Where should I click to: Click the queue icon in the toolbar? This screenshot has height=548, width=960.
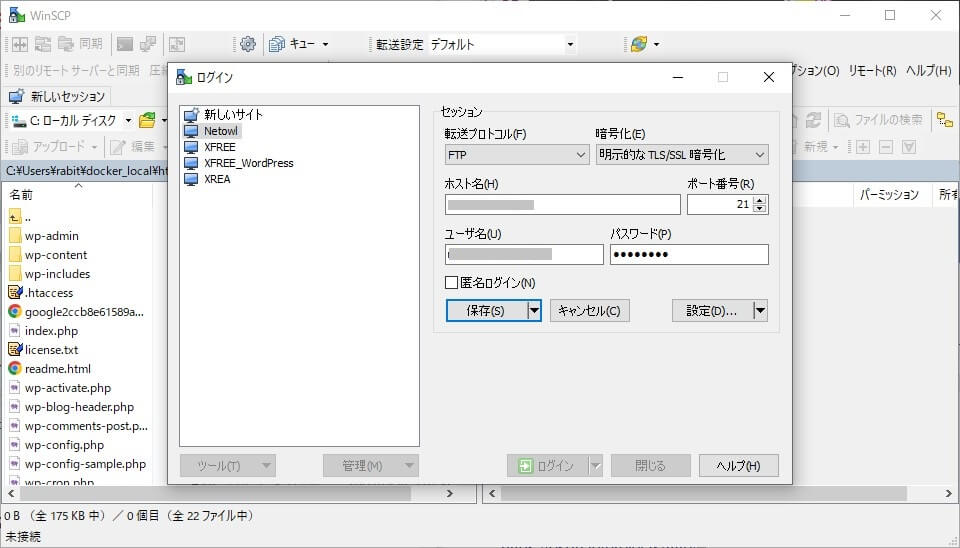click(276, 44)
